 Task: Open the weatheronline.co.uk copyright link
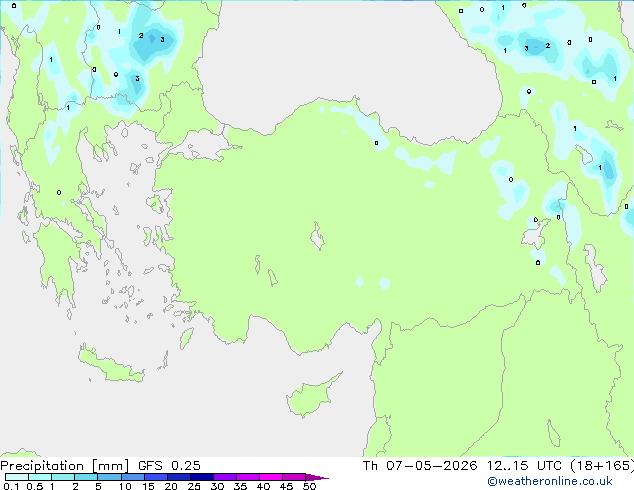pyautogui.click(x=549, y=481)
